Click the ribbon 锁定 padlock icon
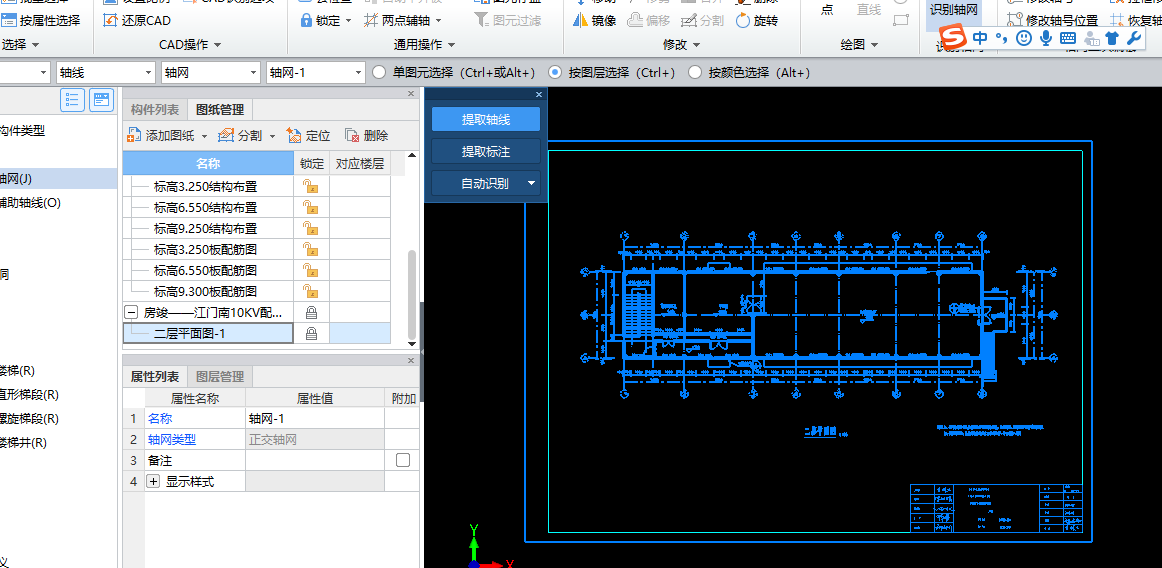The width and height of the screenshot is (1162, 568). (x=306, y=21)
